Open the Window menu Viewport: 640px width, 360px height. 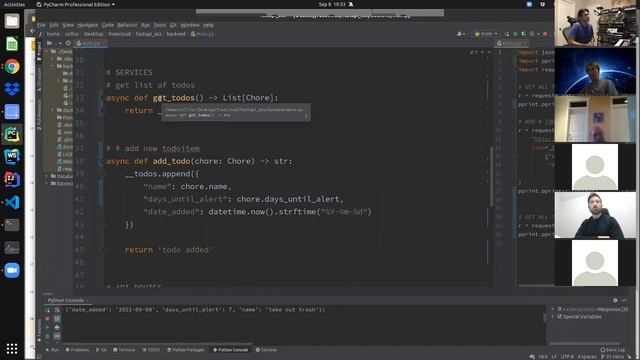tap(190, 25)
